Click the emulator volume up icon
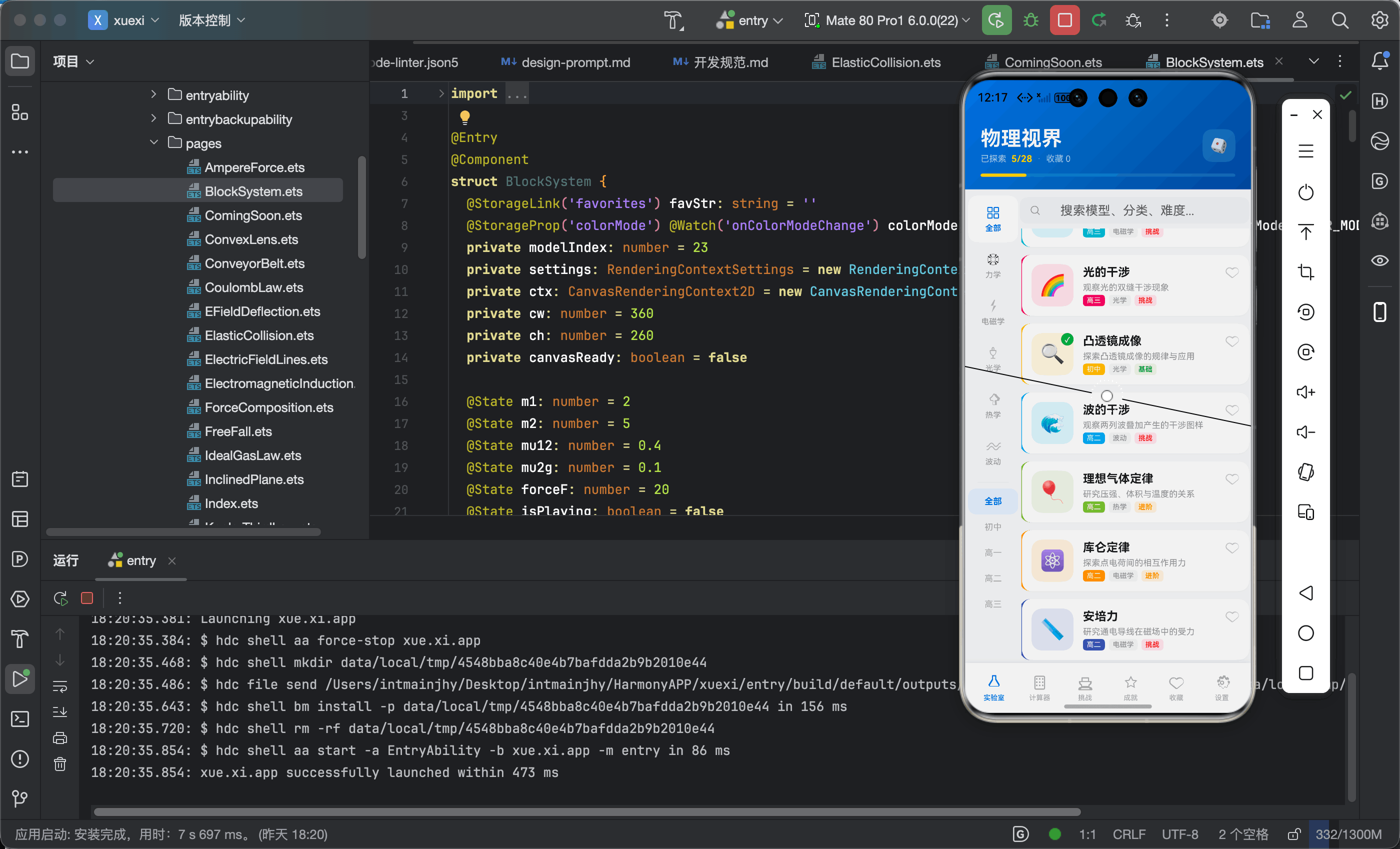Screen dimensions: 1400x849 (x=1305, y=392)
